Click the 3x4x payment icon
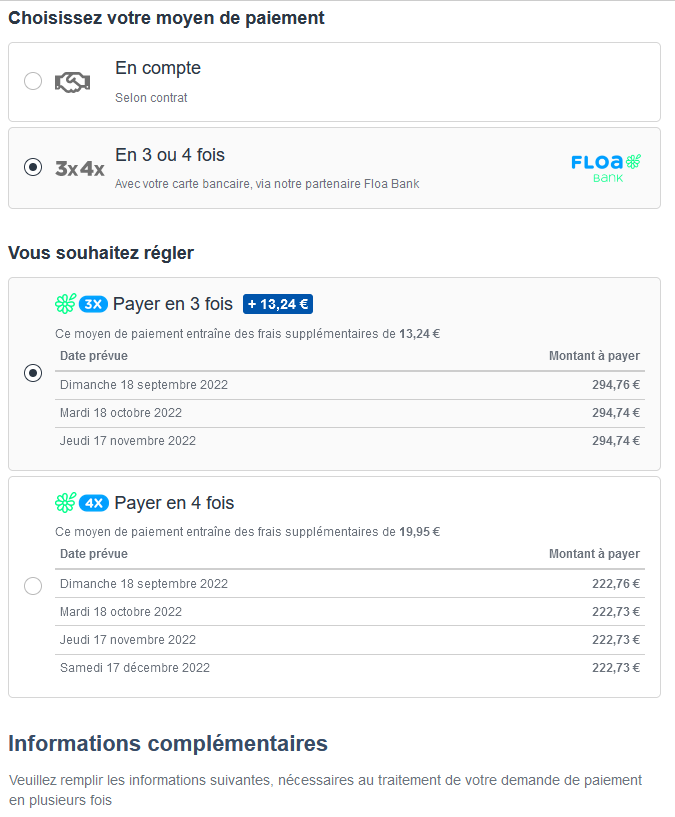 point(79,168)
